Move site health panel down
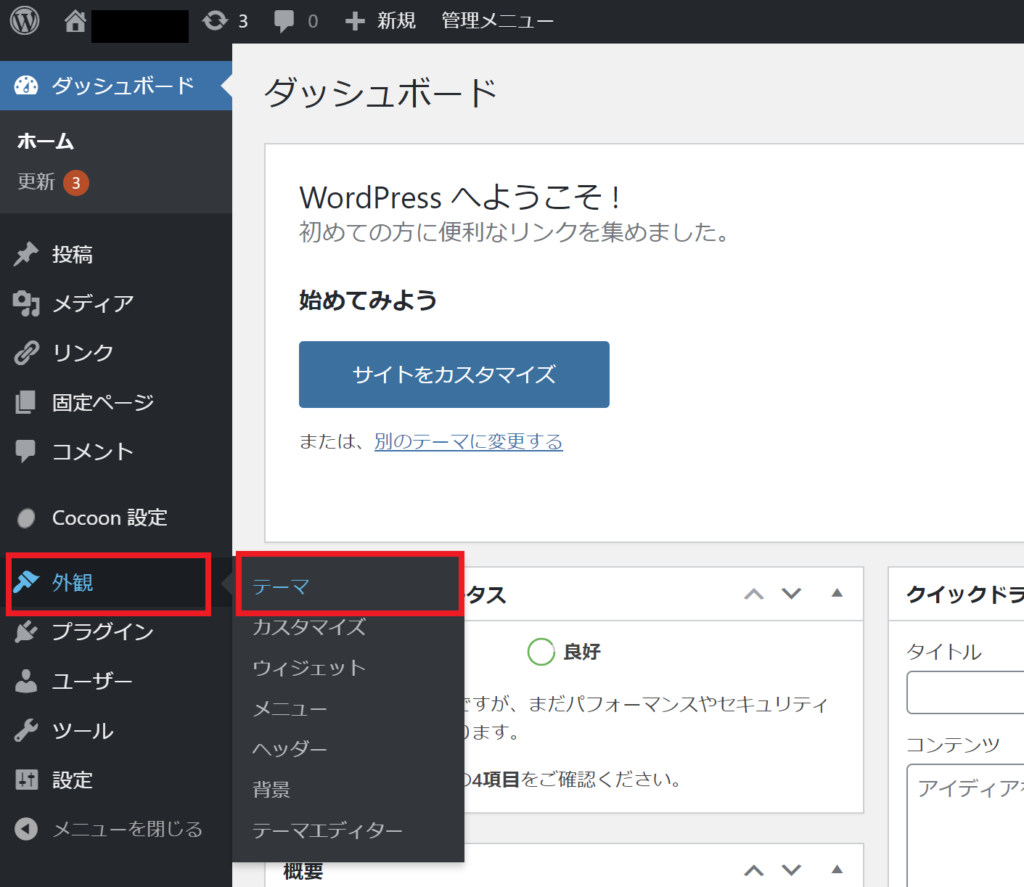 point(792,594)
